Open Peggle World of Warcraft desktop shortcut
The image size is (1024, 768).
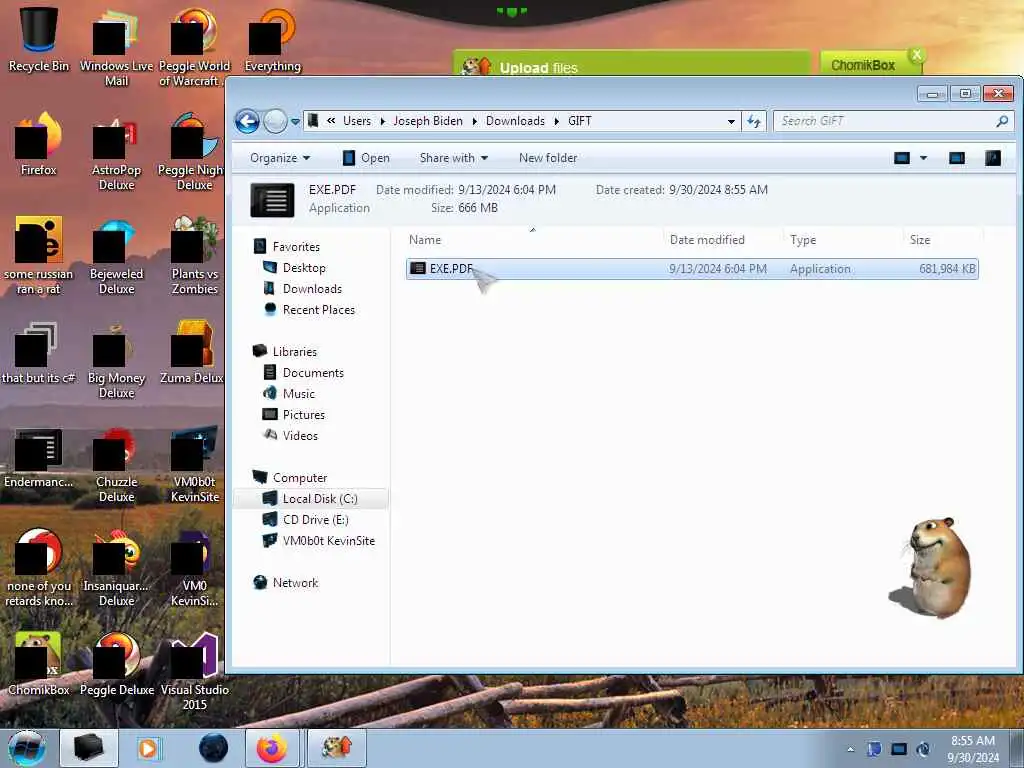[195, 47]
